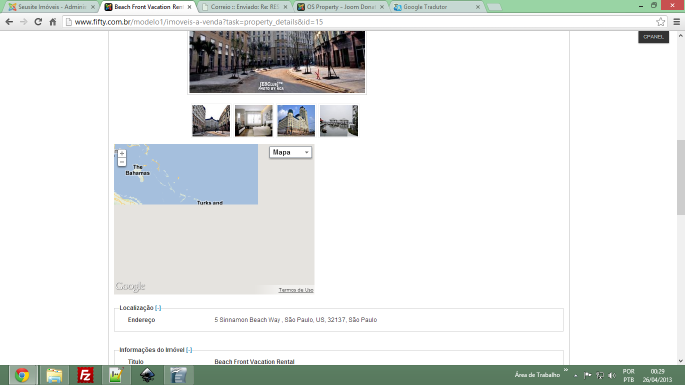Select the bright interior room thumbnail
The width and height of the screenshot is (685, 385).
tap(253, 121)
